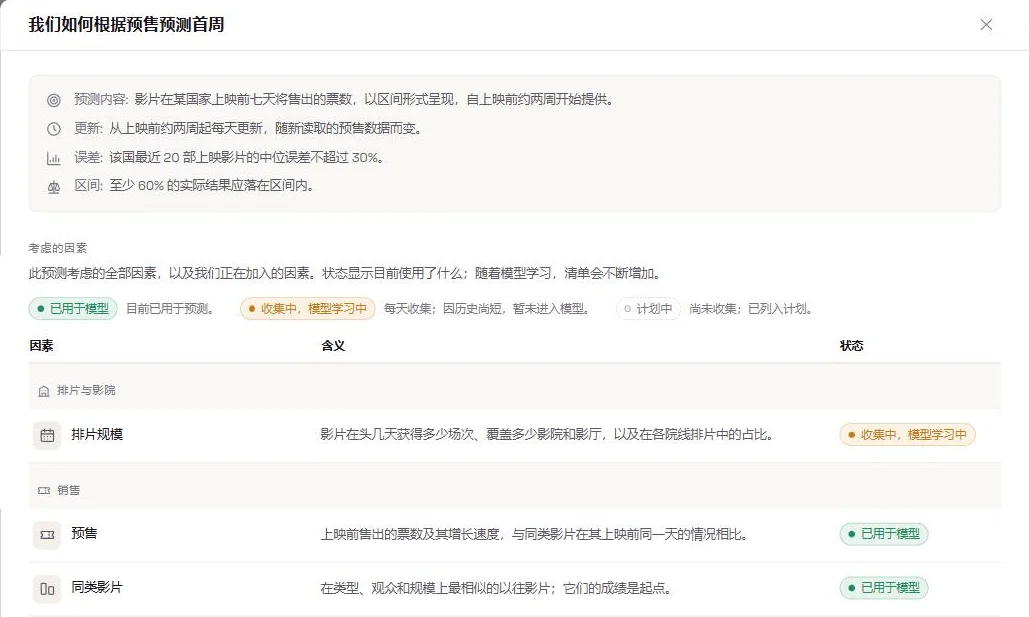Click the 计划中 legend badge
The width and height of the screenshot is (1029, 617).
(648, 308)
